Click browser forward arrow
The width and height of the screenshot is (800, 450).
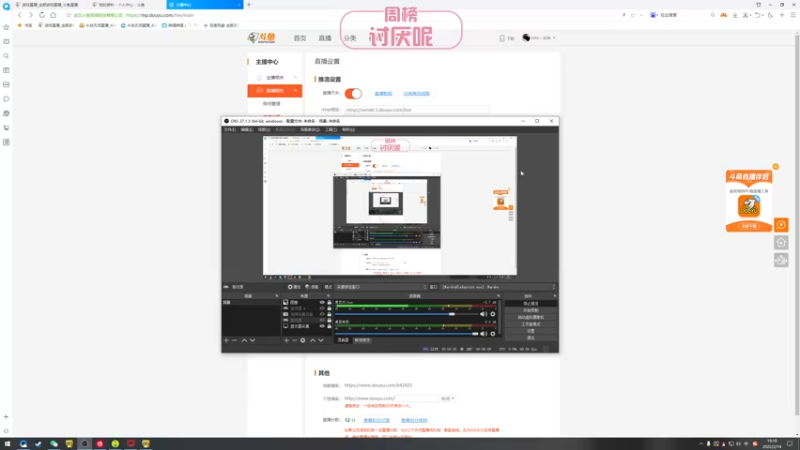click(x=31, y=15)
